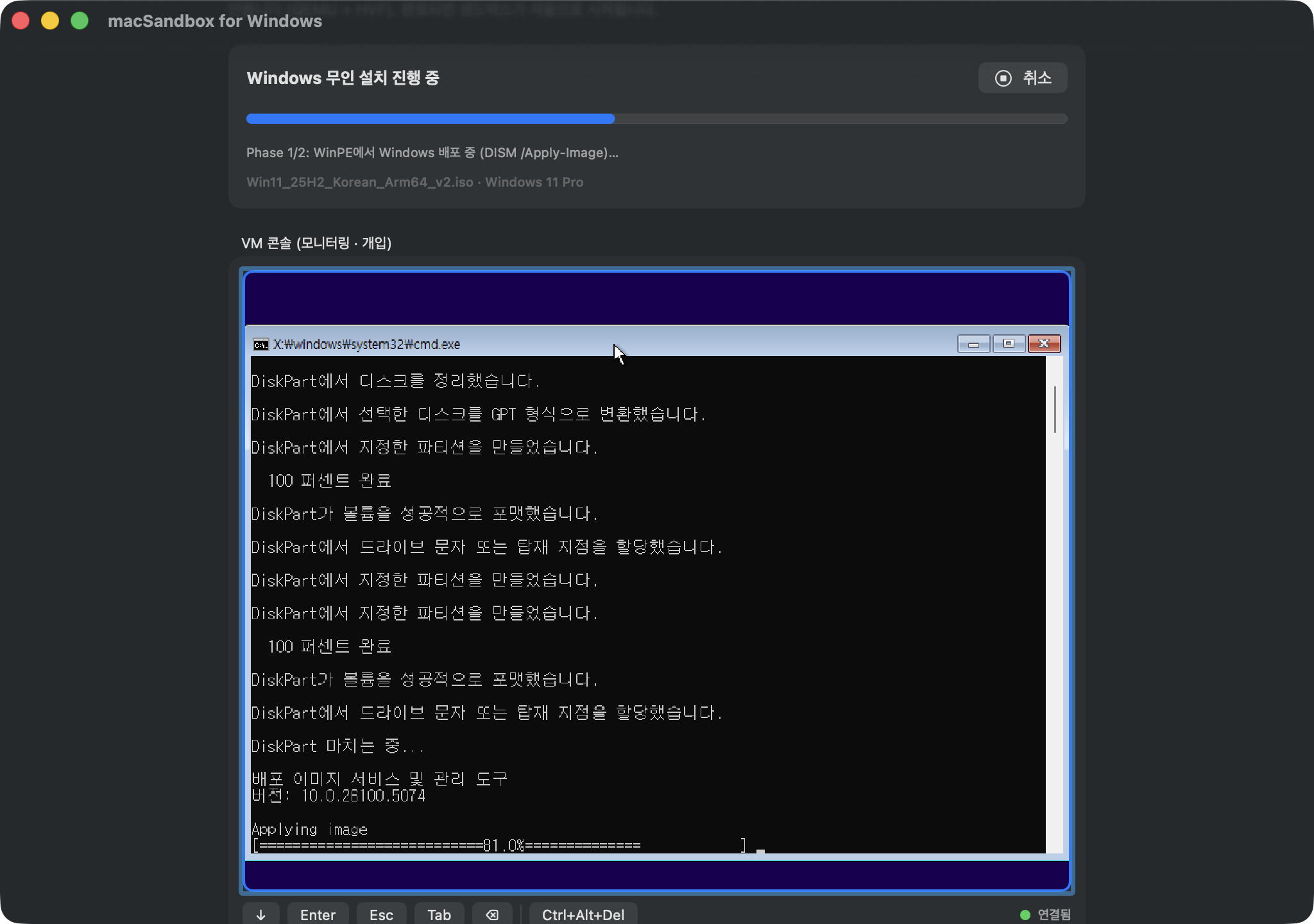The image size is (1314, 924).
Task: Maximize the cmd.exe window in VM
Action: point(1009,344)
